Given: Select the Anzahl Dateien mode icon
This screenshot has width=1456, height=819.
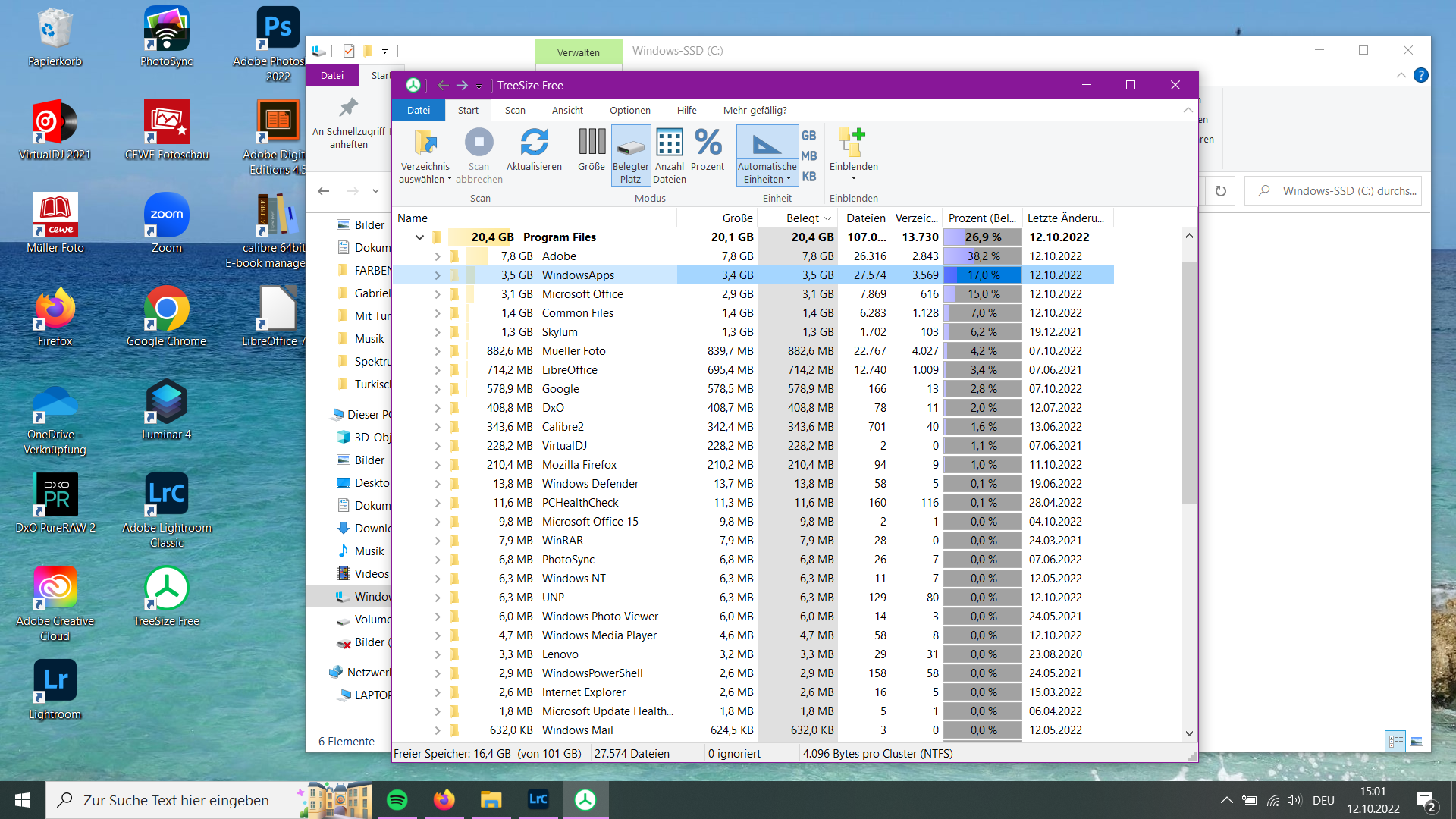Looking at the screenshot, I should [x=669, y=143].
